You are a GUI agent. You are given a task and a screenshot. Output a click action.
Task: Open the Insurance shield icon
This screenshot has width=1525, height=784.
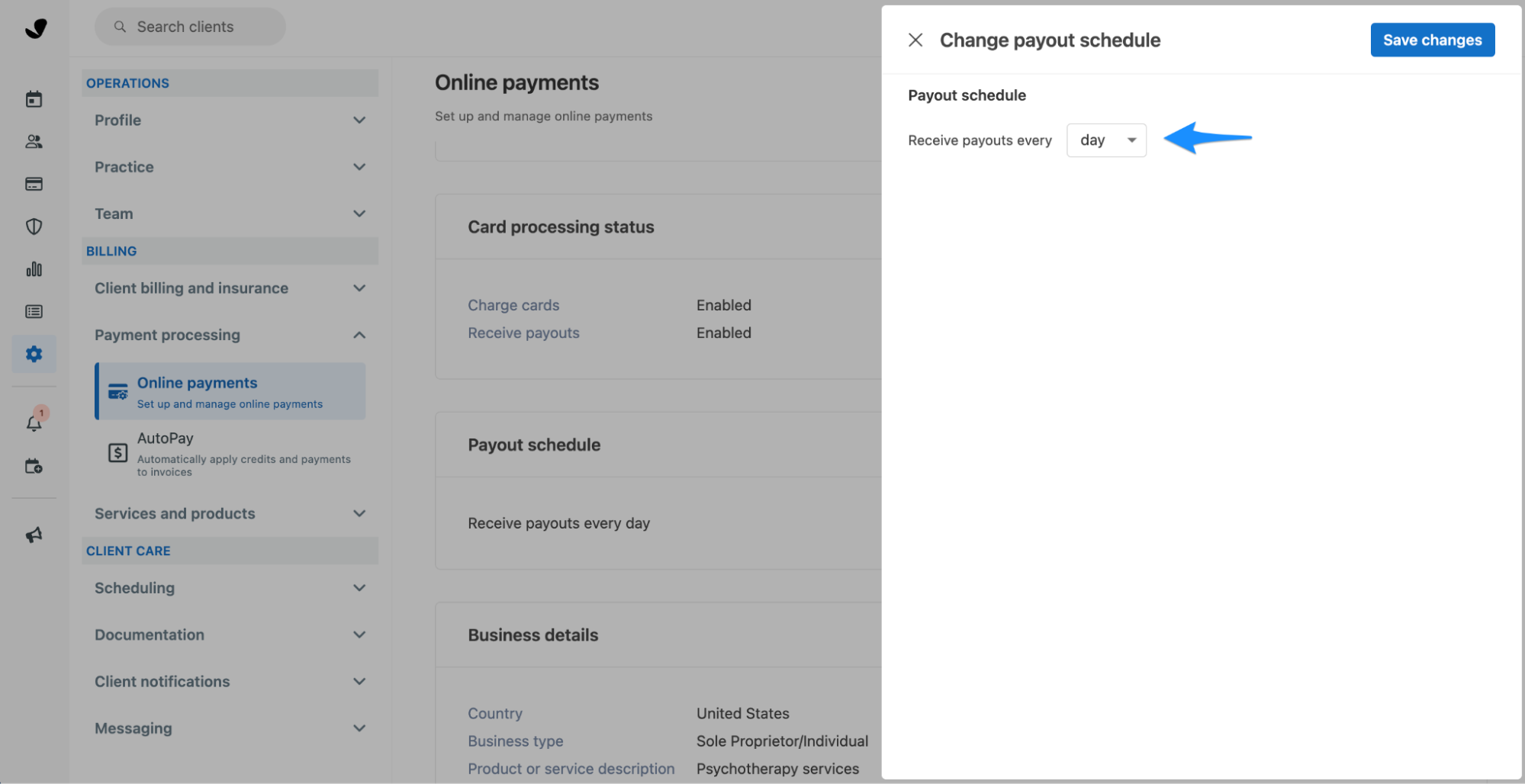(34, 226)
